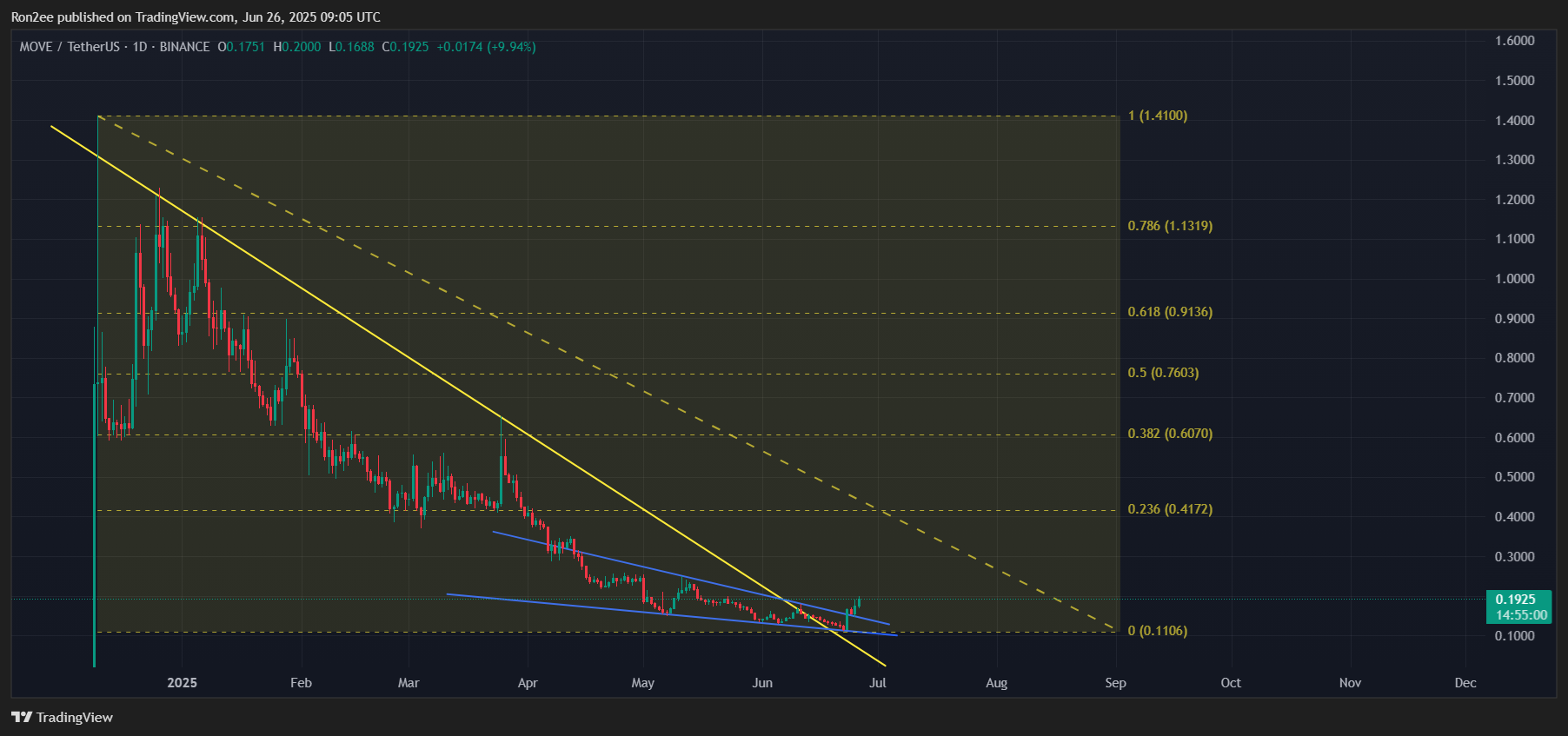Select the +0.0174 (+9.94%) change readout
Image resolution: width=1568 pixels, height=736 pixels.
486,47
